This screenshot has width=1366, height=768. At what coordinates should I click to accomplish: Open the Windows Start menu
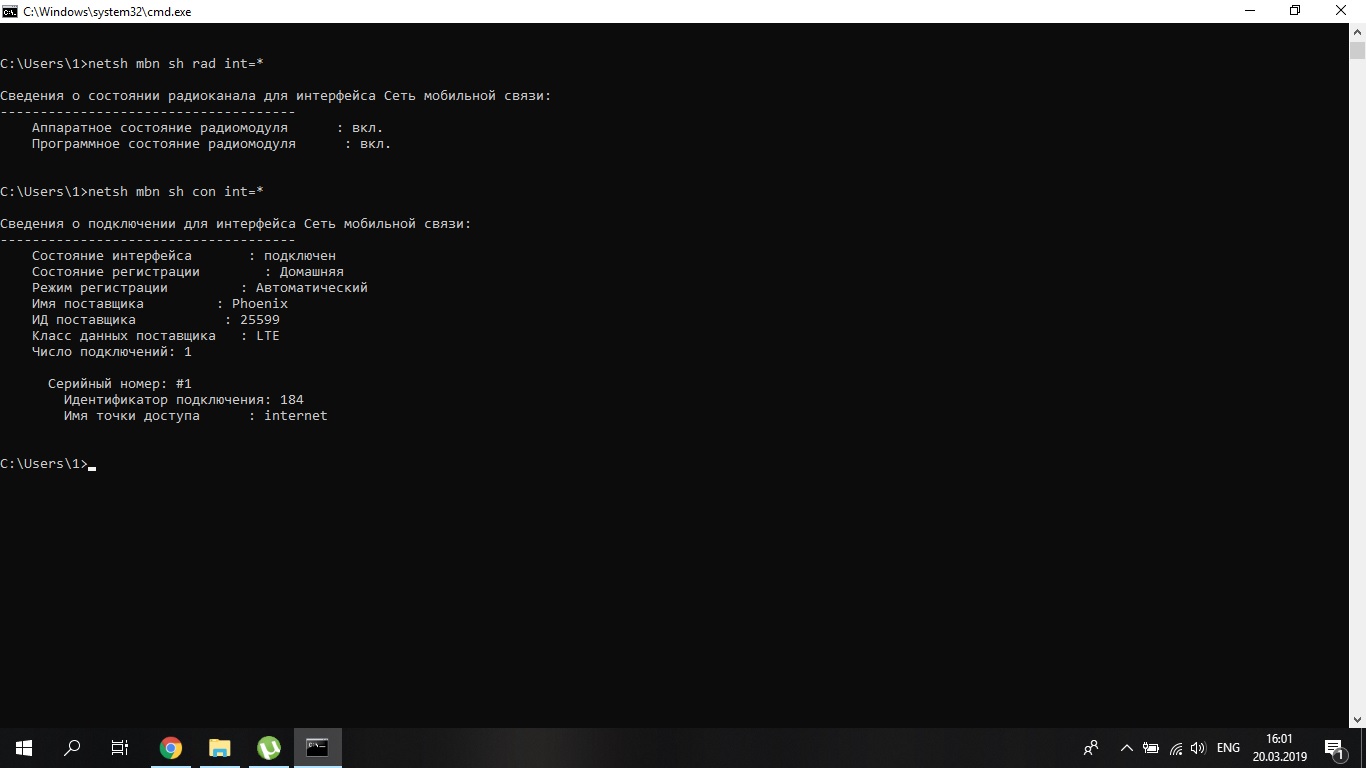pyautogui.click(x=24, y=748)
